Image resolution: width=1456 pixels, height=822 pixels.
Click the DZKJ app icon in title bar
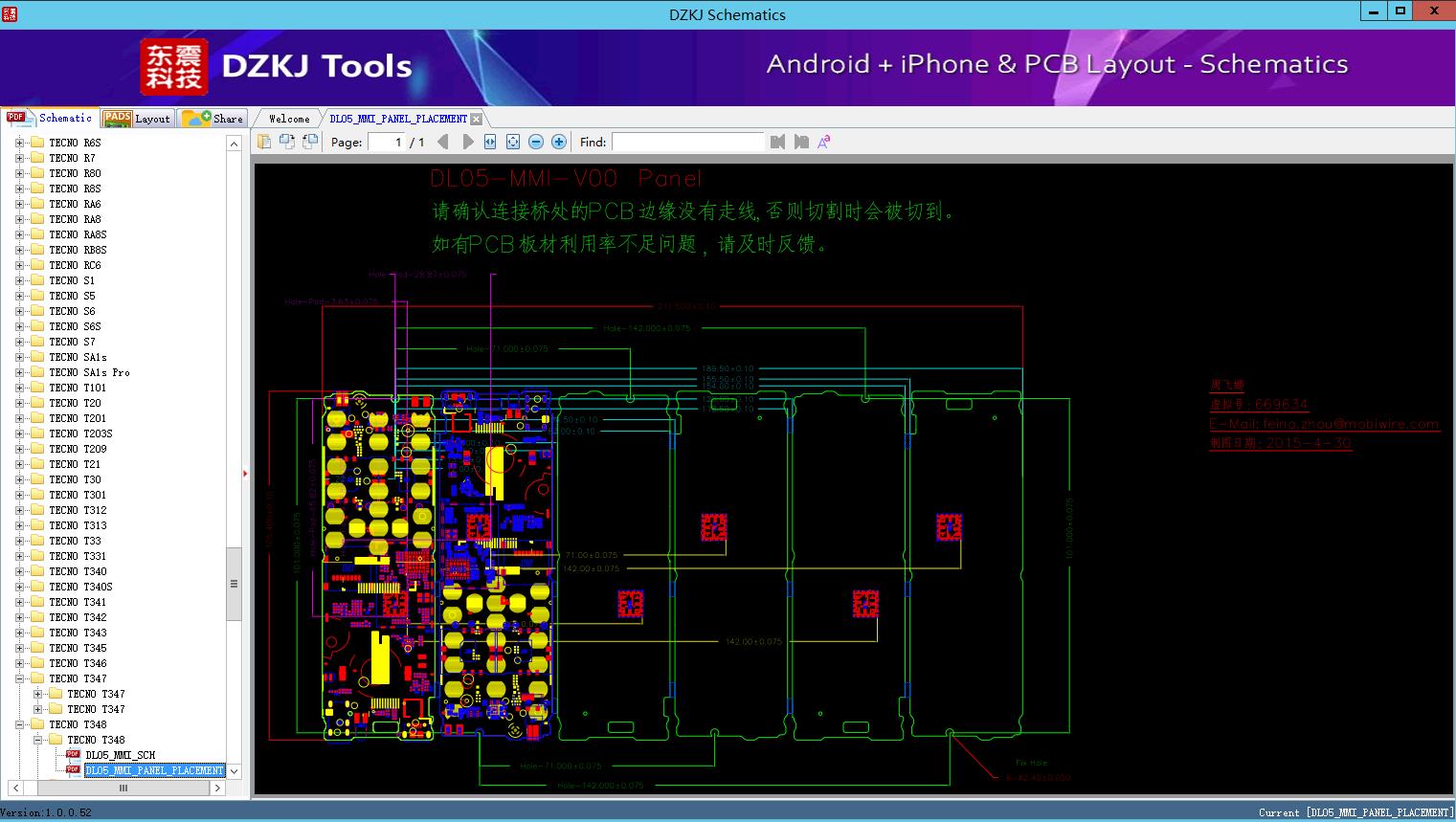tap(11, 13)
